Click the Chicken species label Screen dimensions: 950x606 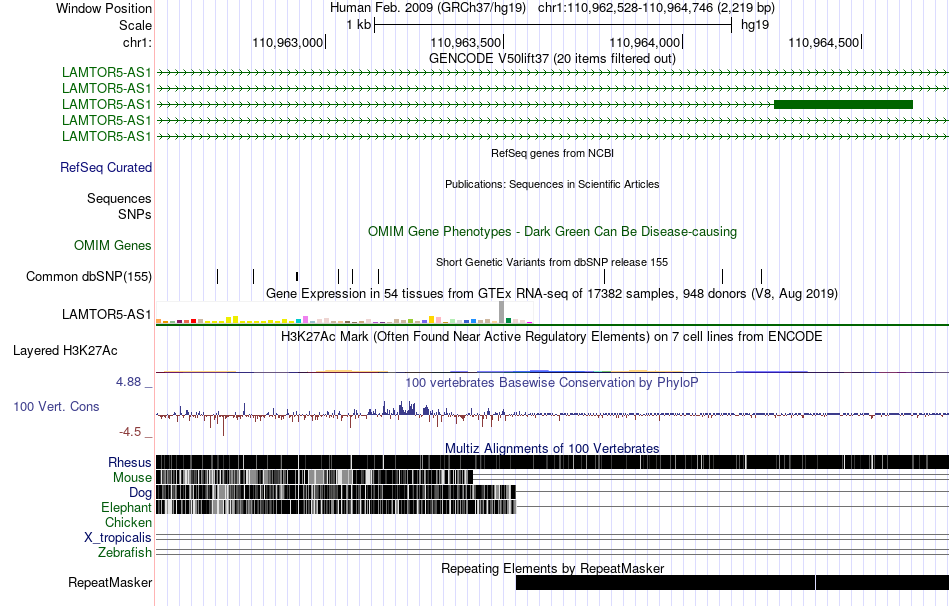point(128,522)
